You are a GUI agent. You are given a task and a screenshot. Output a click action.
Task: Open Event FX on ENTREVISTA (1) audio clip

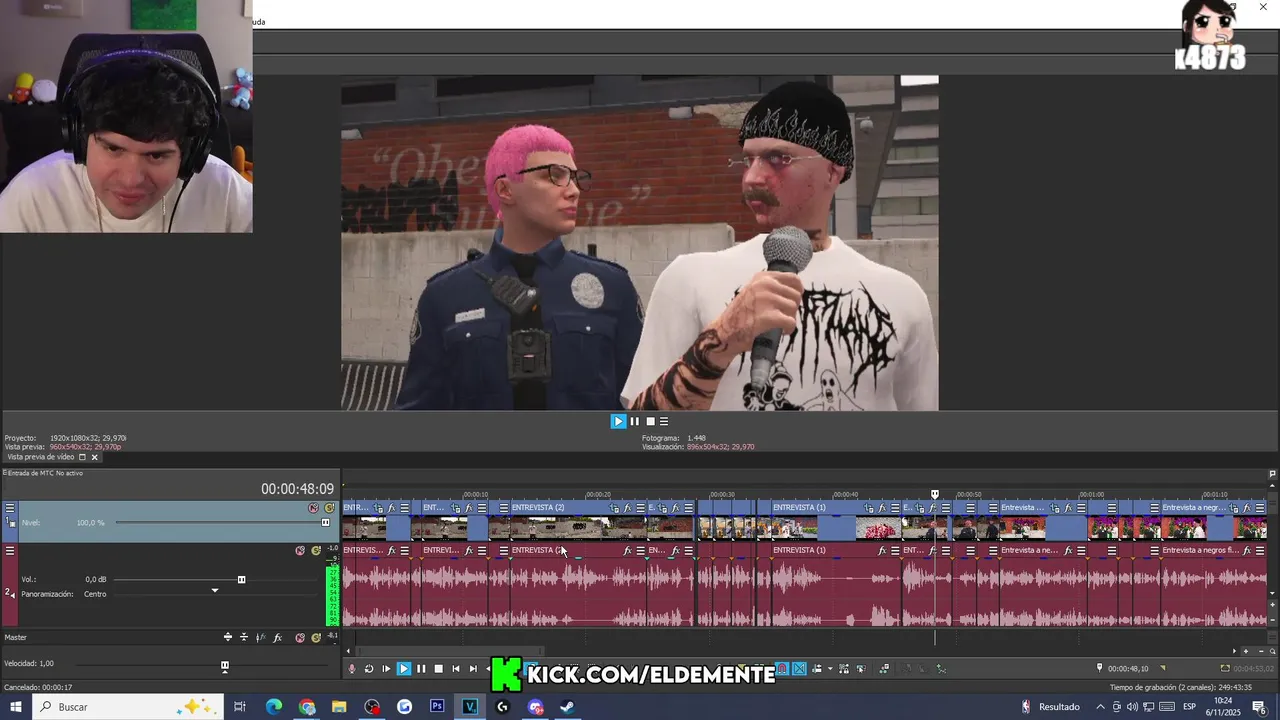point(882,550)
